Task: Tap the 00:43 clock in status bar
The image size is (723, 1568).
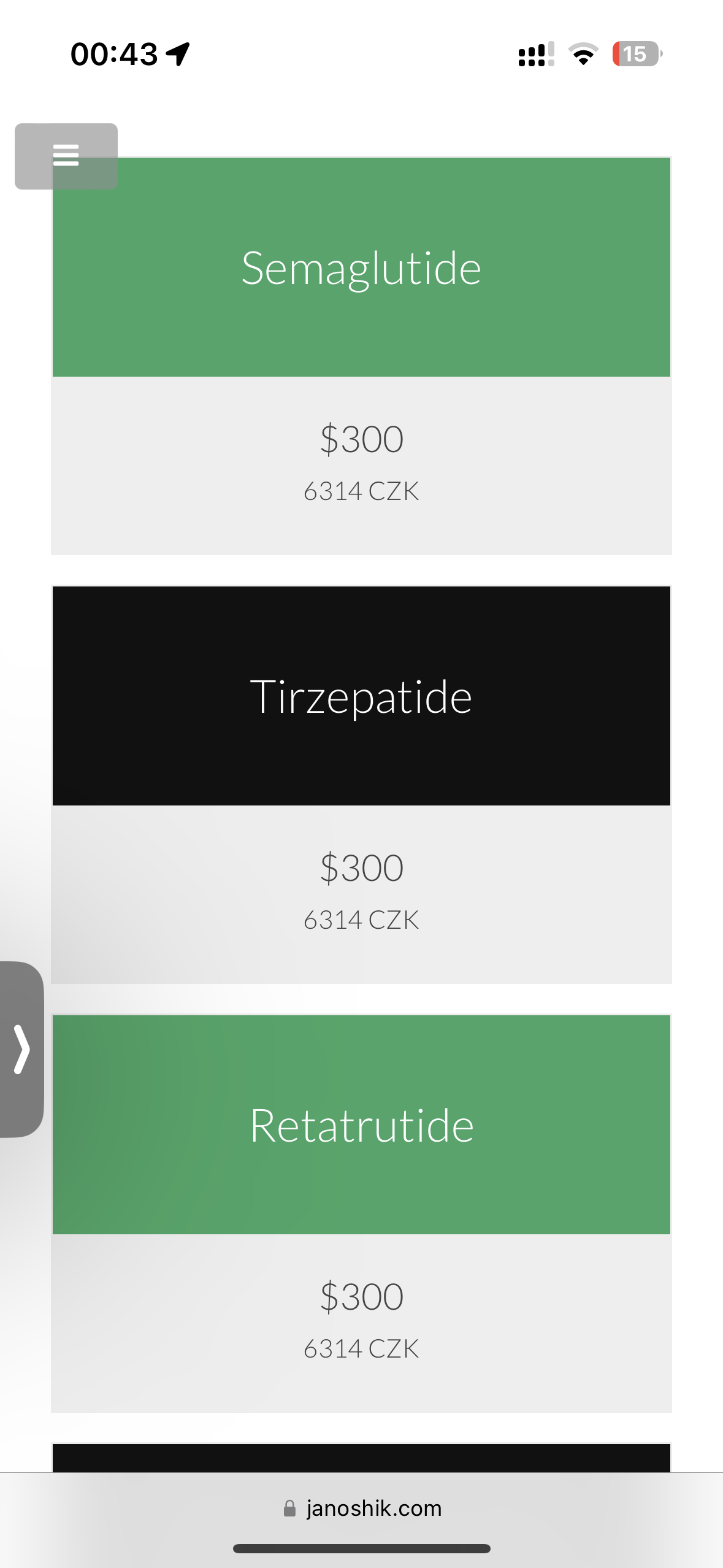Action: click(114, 54)
